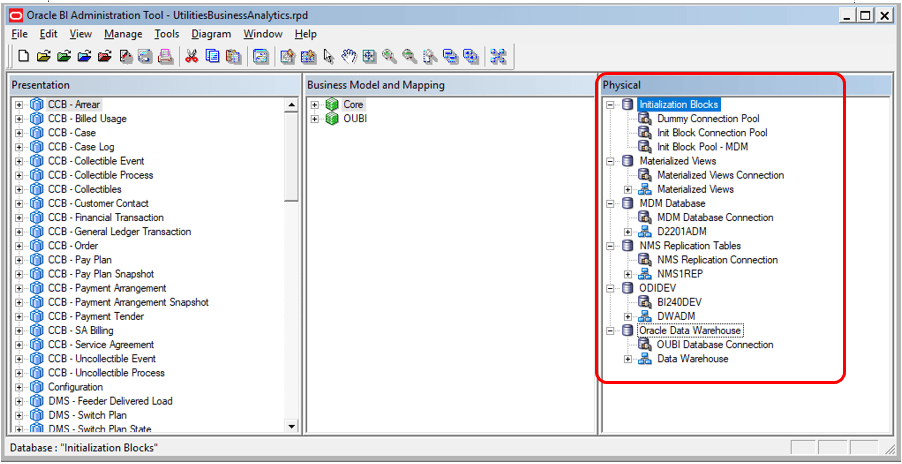Click the save repository disk icon

point(146,56)
